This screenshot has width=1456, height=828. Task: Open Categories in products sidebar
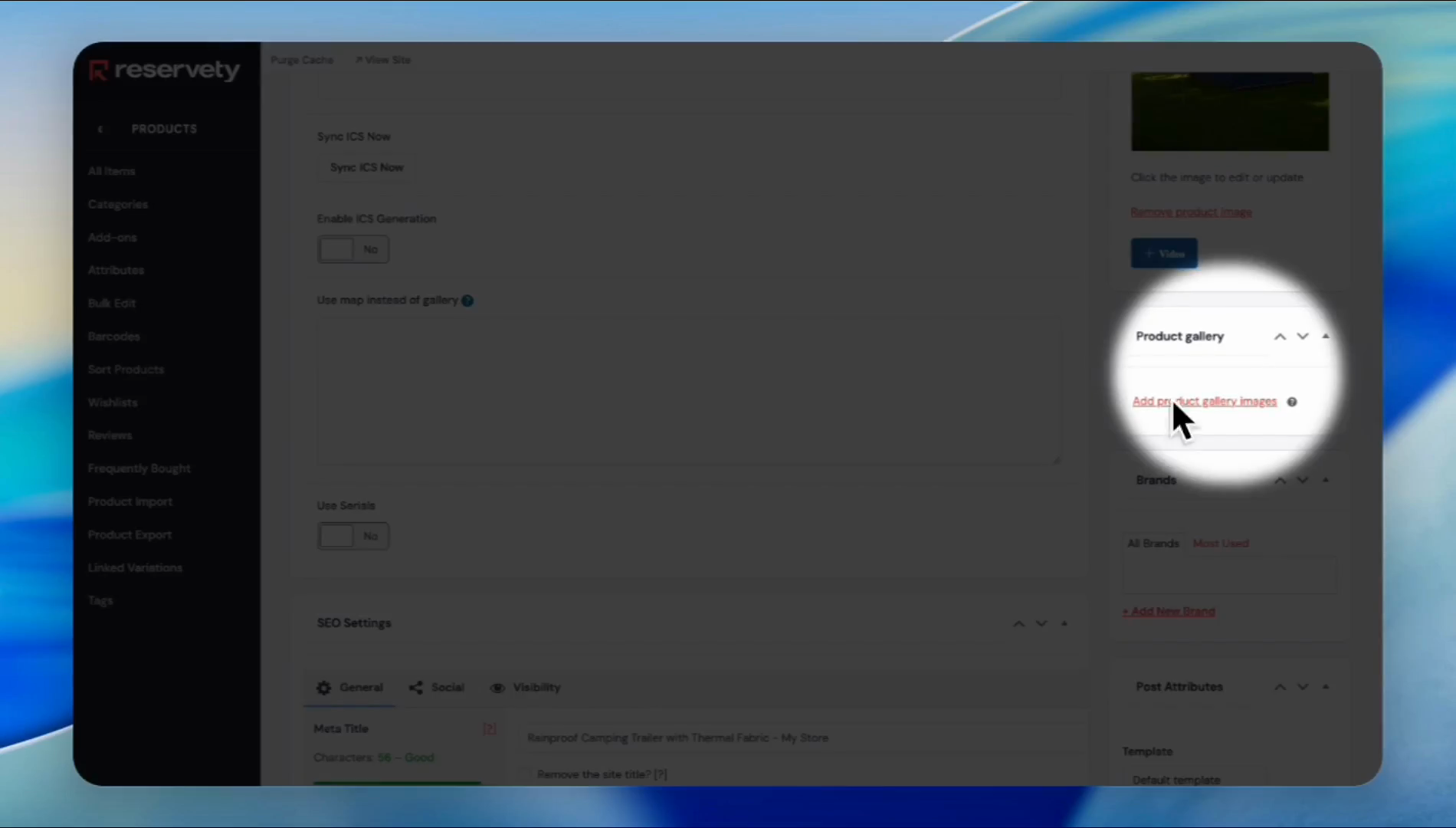[117, 205]
